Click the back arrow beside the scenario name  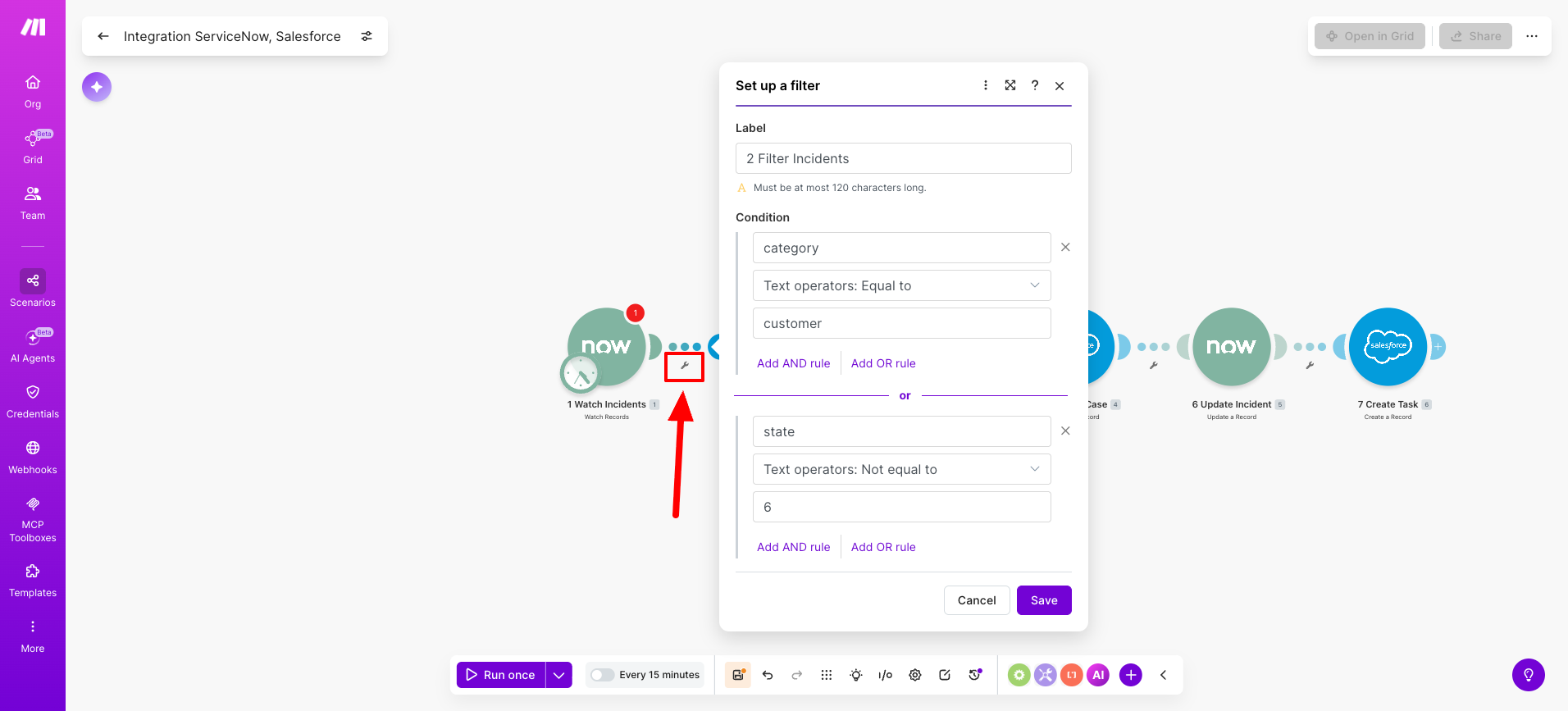tap(103, 36)
